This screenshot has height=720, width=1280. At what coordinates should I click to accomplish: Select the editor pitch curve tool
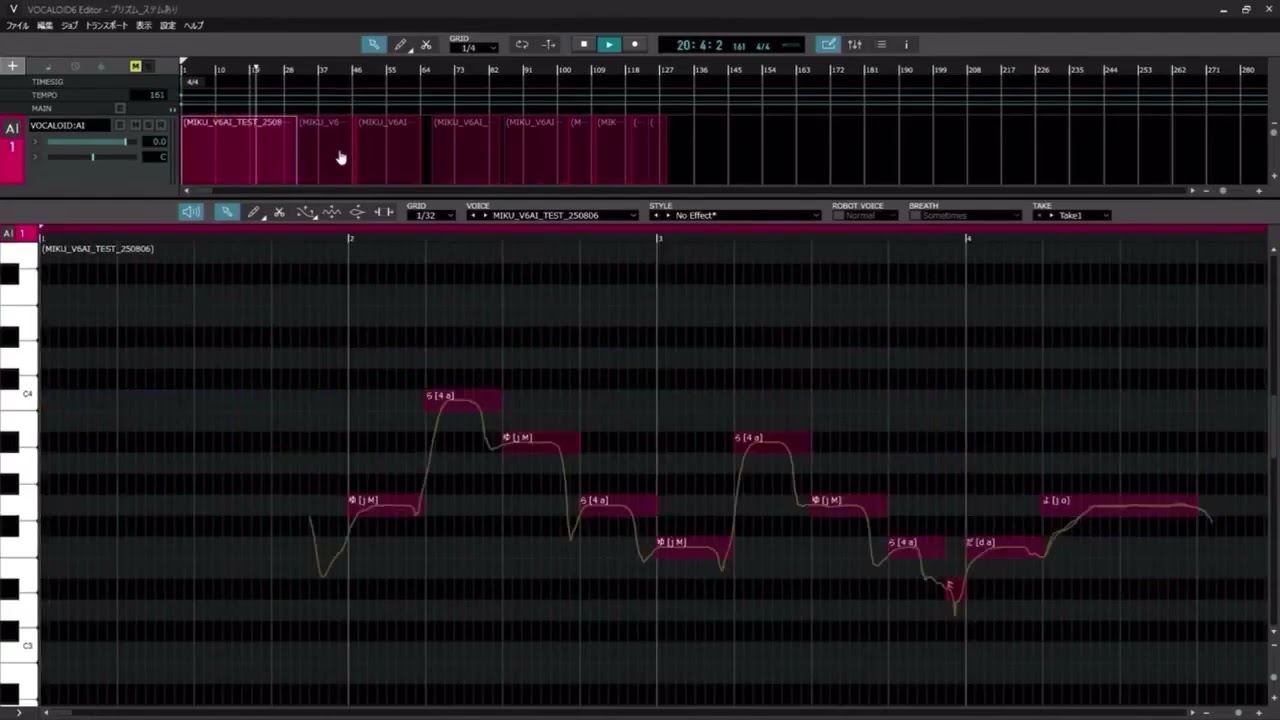(306, 212)
